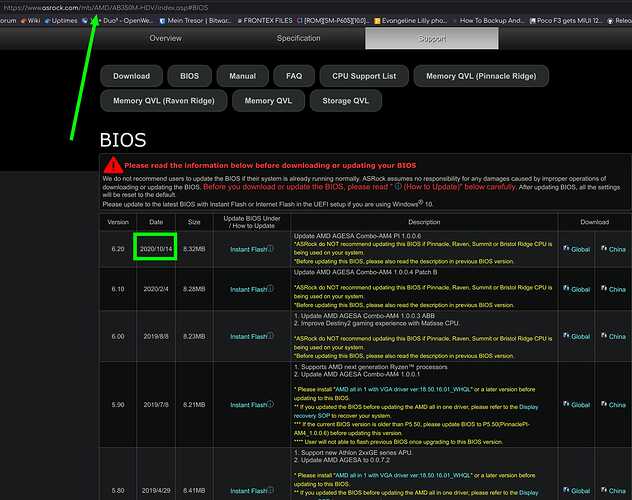The width and height of the screenshot is (632, 500).
Task: Click the Update BIOS Under / How to Update header
Action: click(252, 222)
